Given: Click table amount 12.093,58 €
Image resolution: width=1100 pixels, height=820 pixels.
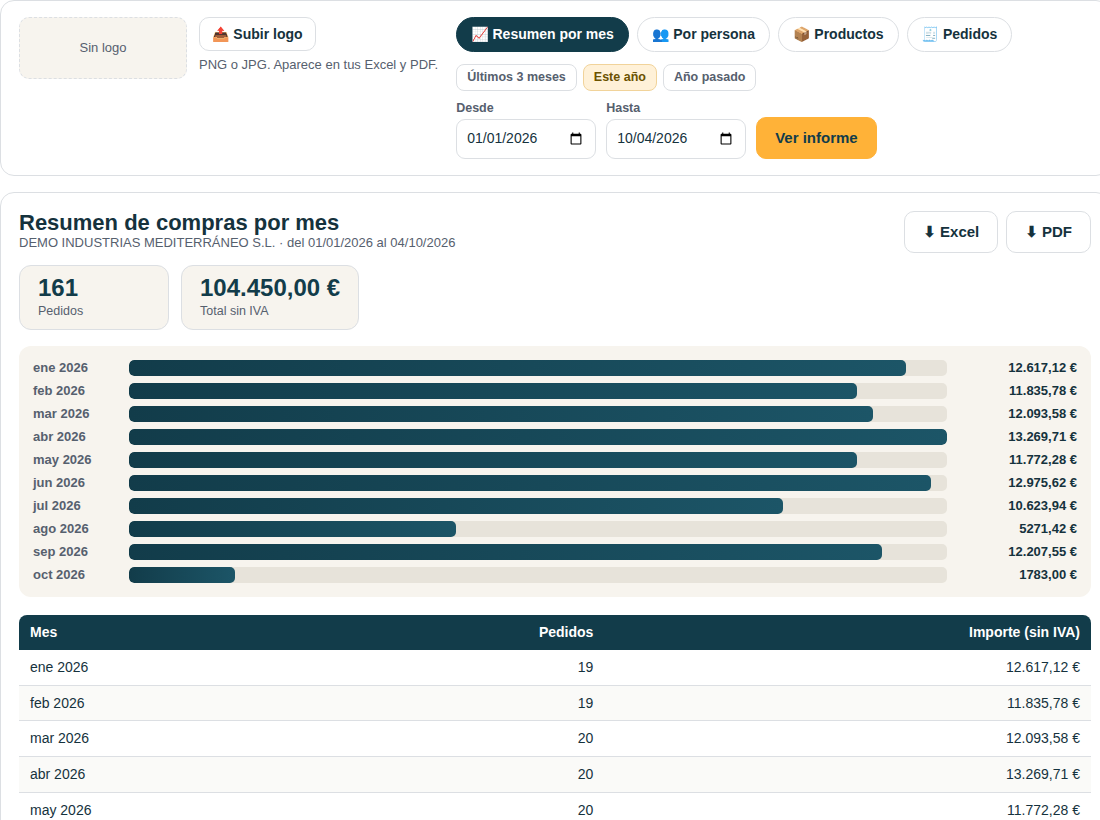Looking at the screenshot, I should coord(1042,739).
